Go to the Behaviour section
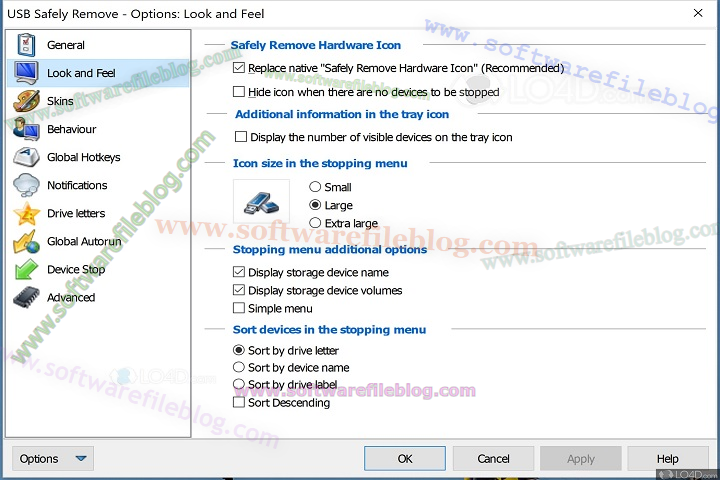 tap(72, 129)
